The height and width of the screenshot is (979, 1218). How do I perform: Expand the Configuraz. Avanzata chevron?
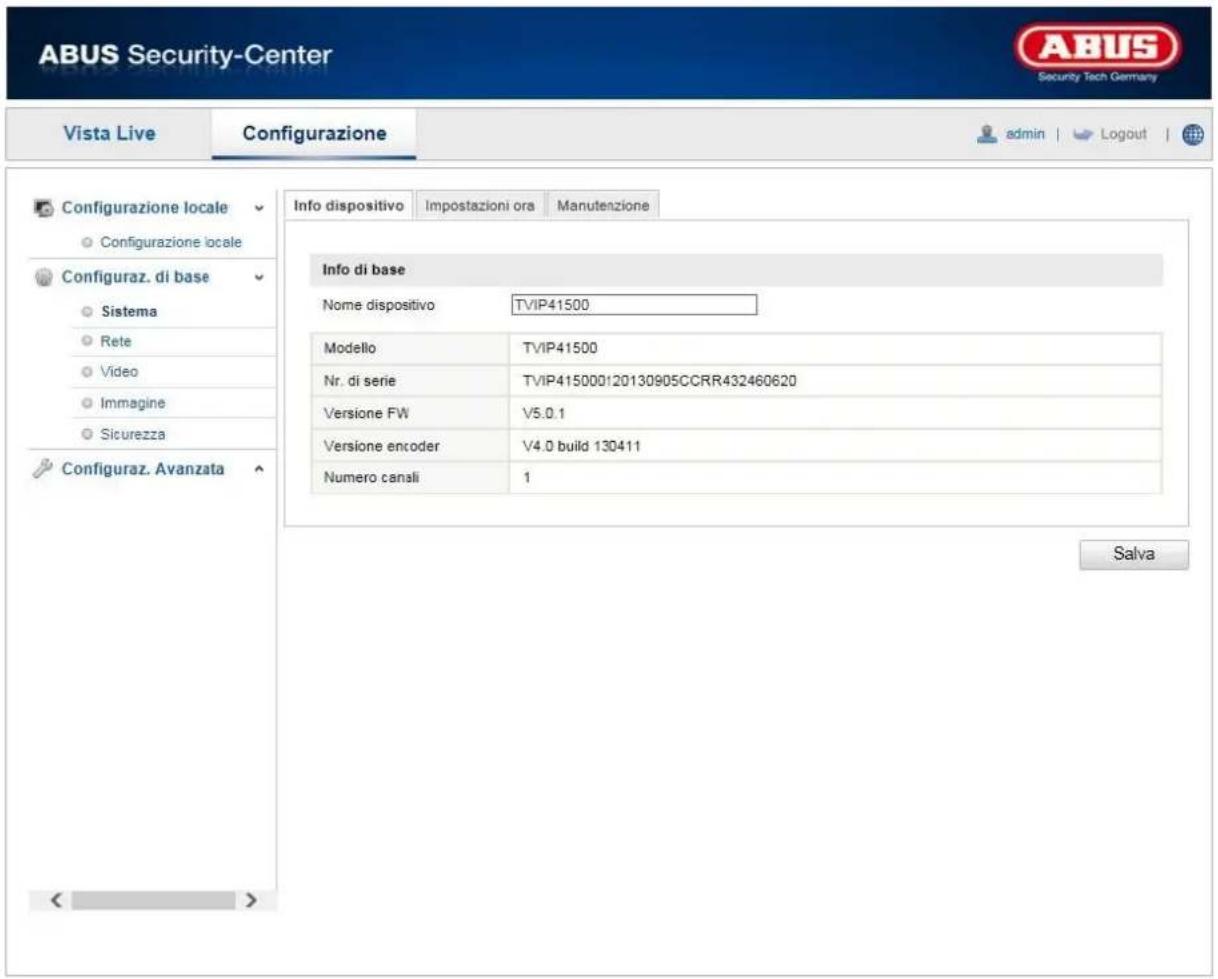260,468
